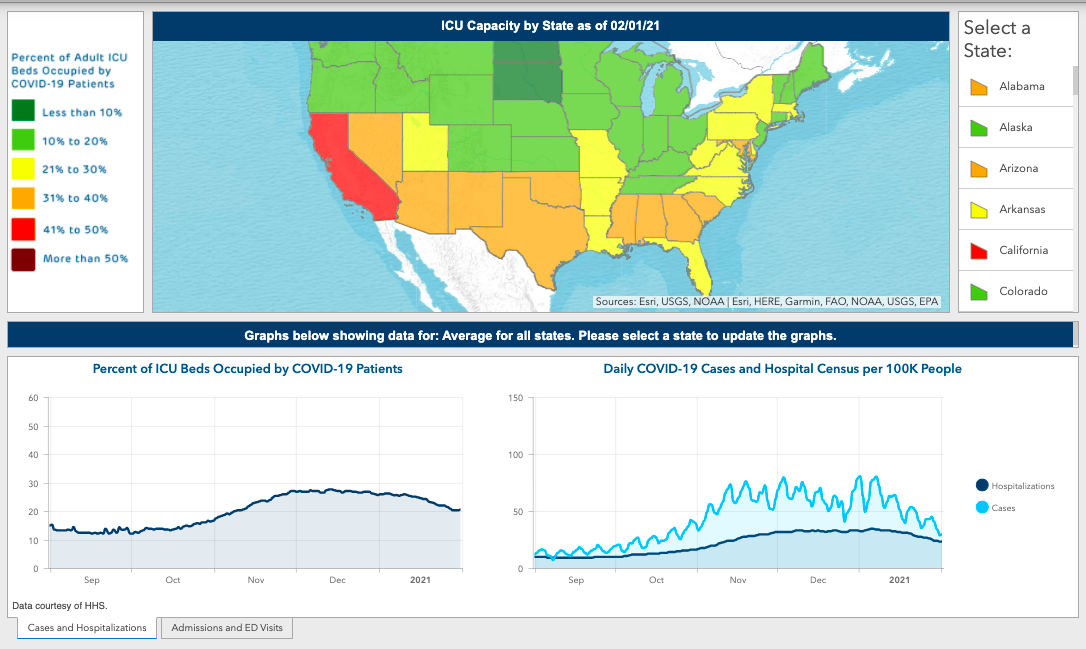Click the green Alaska state icon
The image size is (1086, 649).
pos(979,128)
